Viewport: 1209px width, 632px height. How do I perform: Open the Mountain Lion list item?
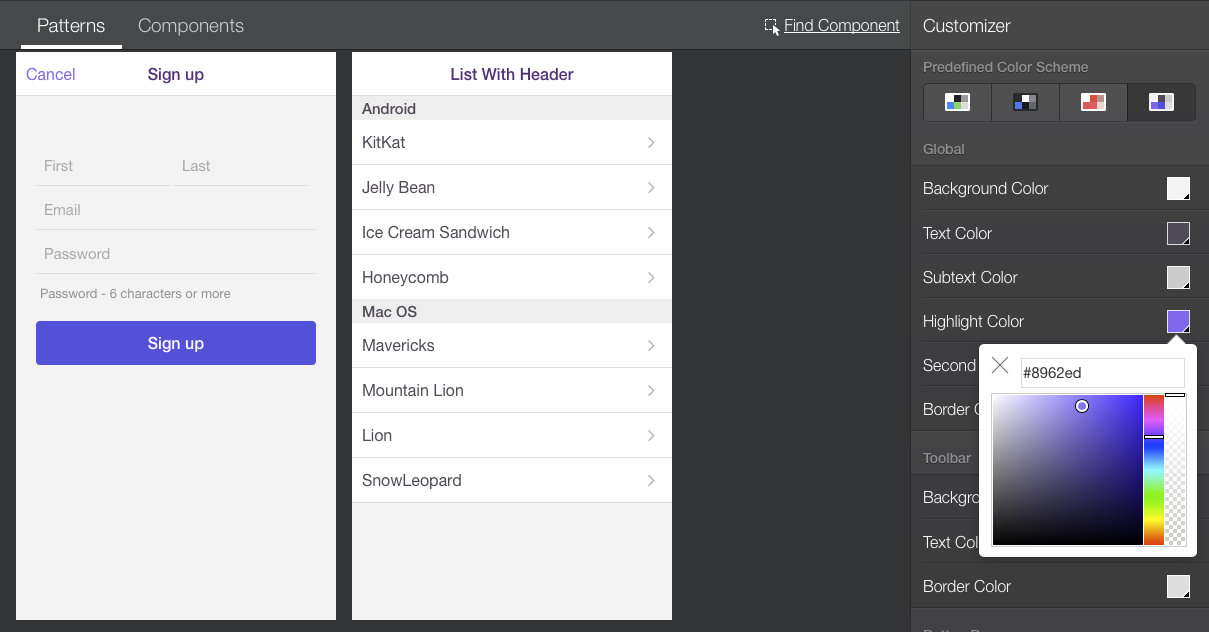pyautogui.click(x=511, y=391)
